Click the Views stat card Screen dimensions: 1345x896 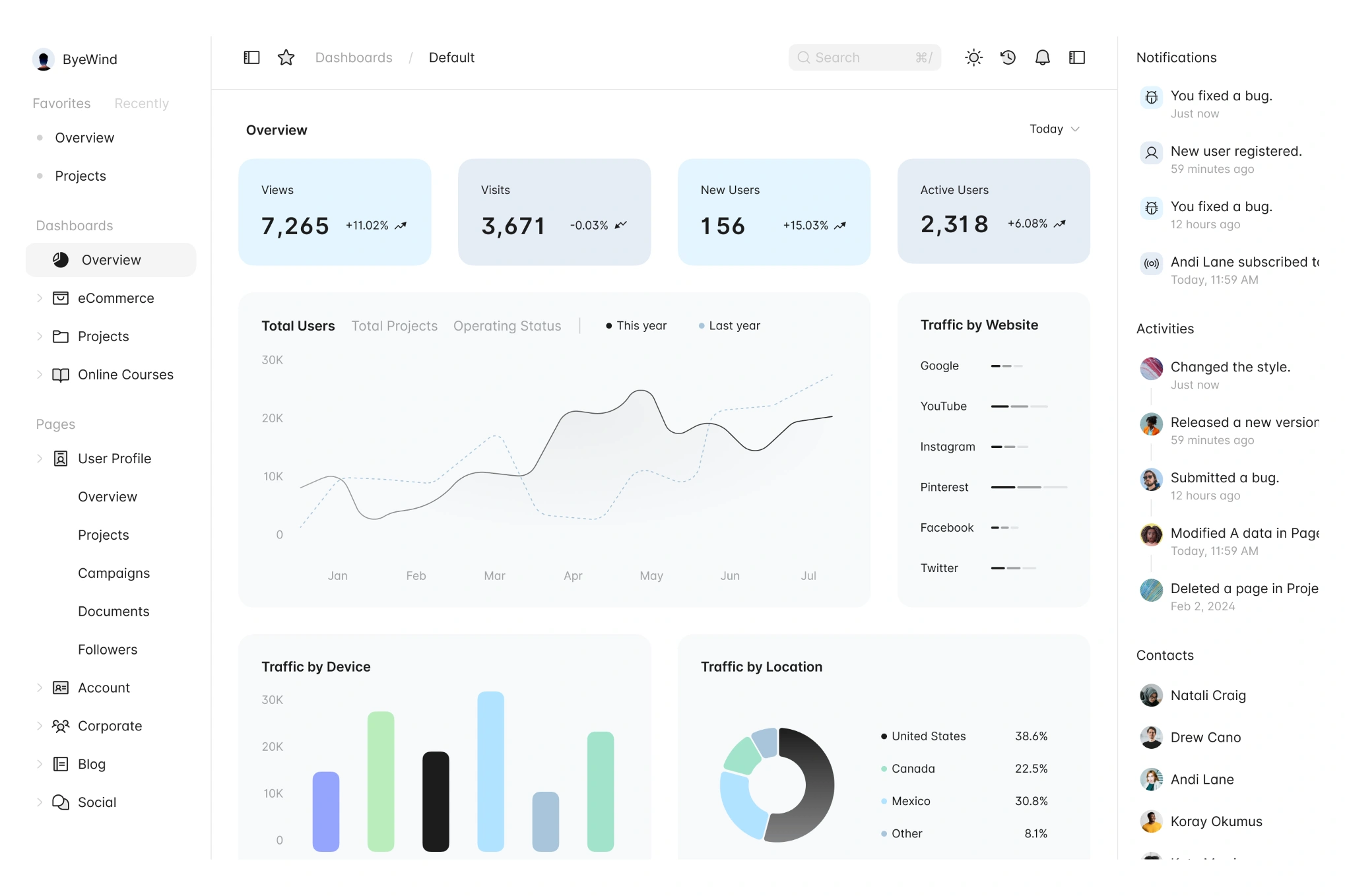[x=335, y=212]
